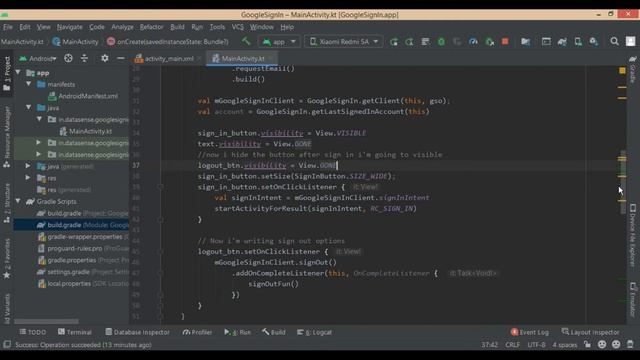Click the user avatar icon in toolbar
The width and height of the screenshot is (640, 360).
(x=631, y=42)
